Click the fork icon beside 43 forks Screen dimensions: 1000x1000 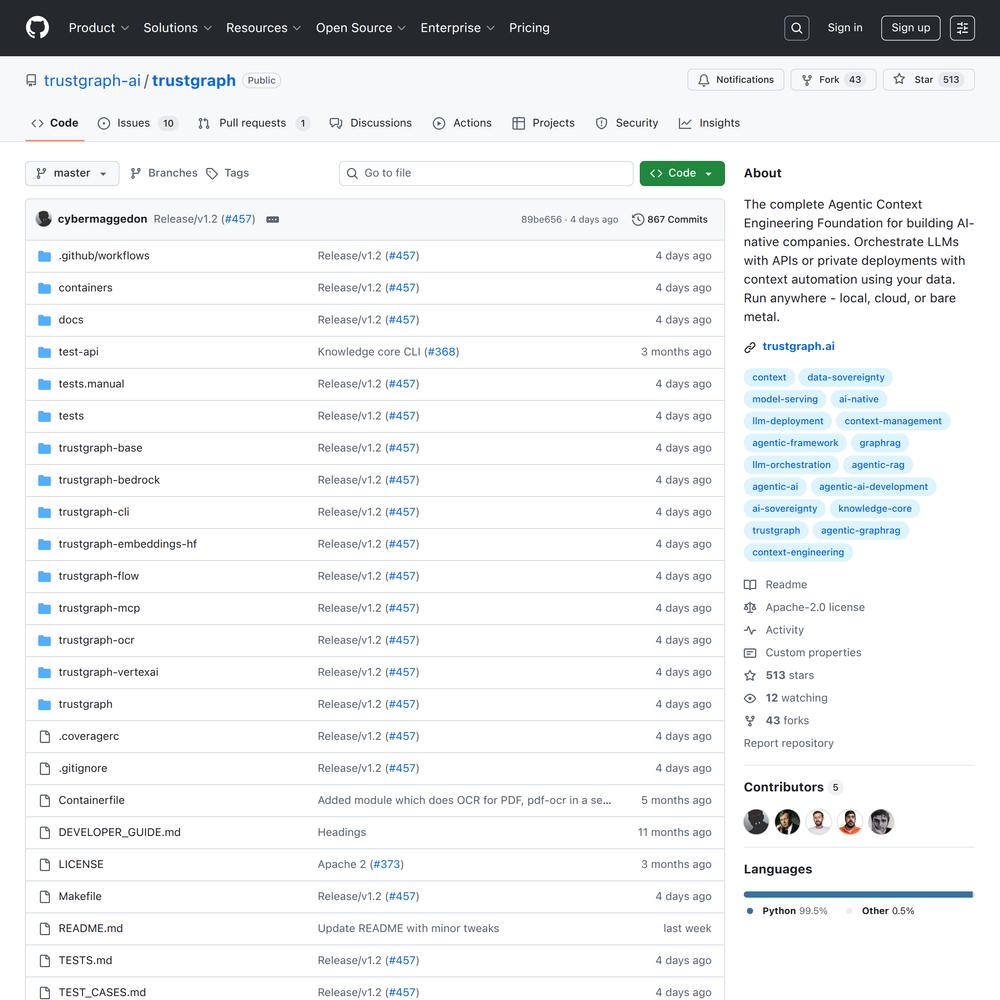(750, 721)
